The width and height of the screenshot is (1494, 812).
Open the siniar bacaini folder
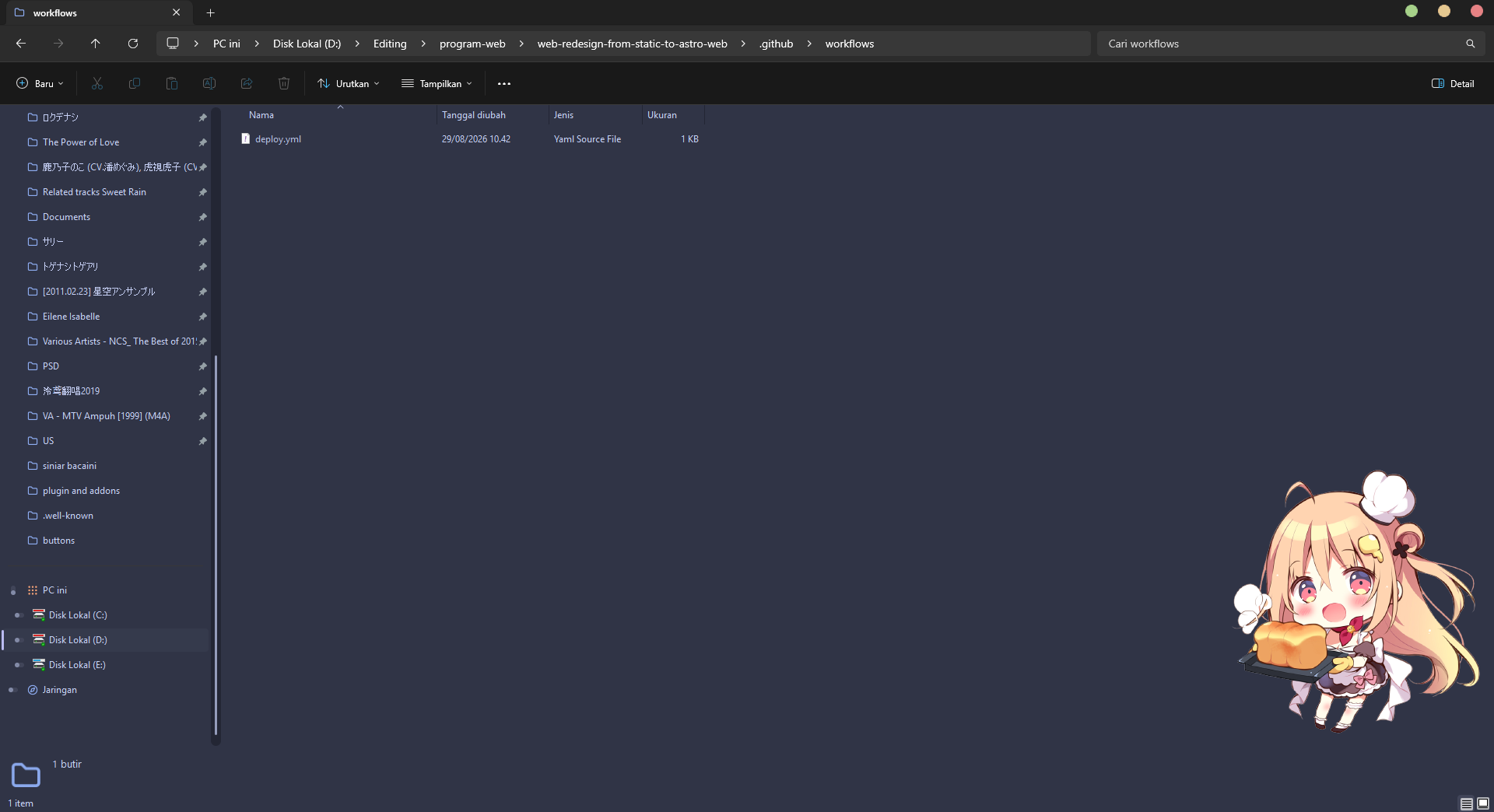tap(69, 466)
